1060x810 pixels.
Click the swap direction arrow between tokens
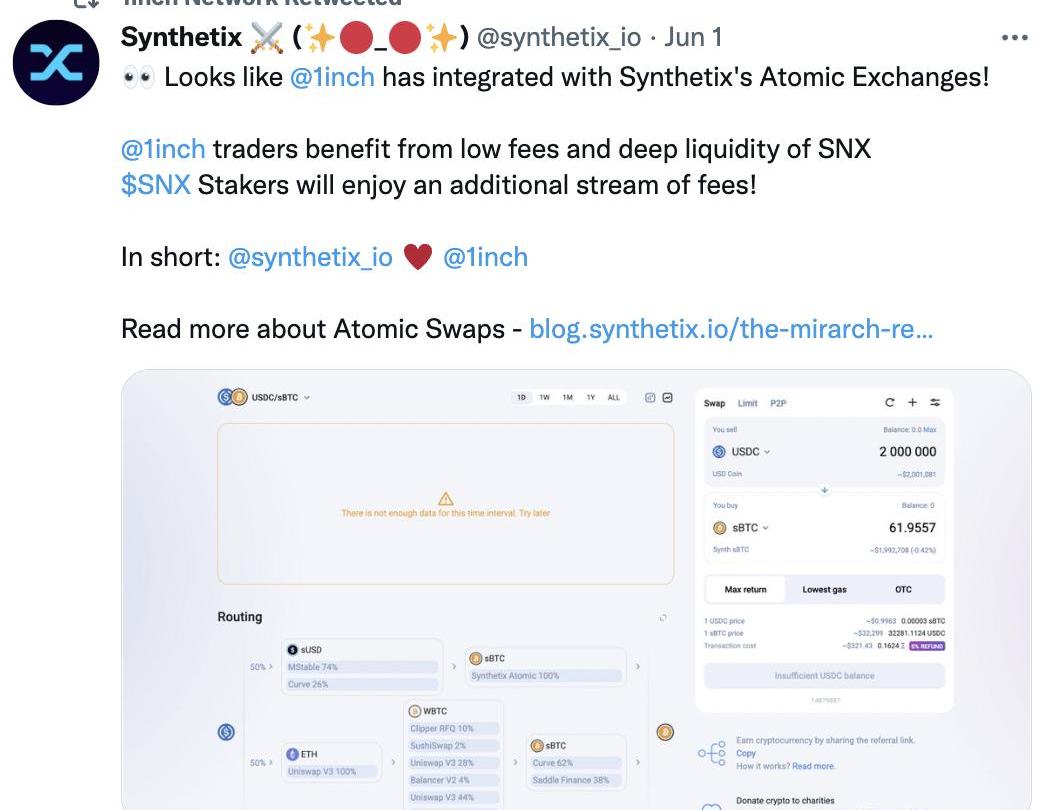[824, 490]
